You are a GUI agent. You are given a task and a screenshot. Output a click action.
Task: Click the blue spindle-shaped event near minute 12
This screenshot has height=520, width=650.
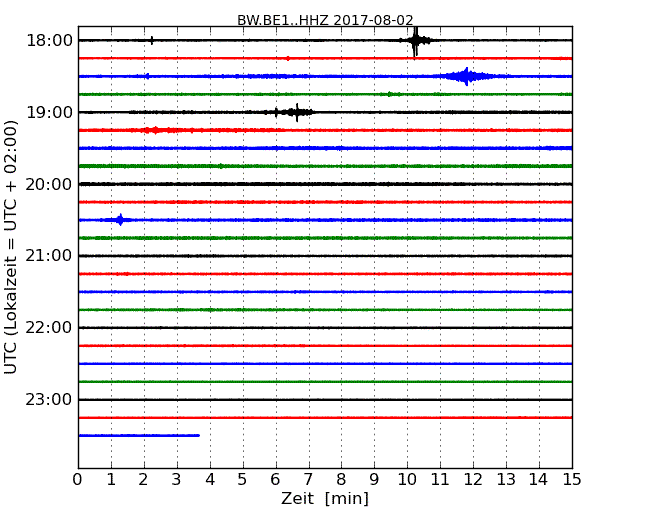pyautogui.click(x=467, y=76)
